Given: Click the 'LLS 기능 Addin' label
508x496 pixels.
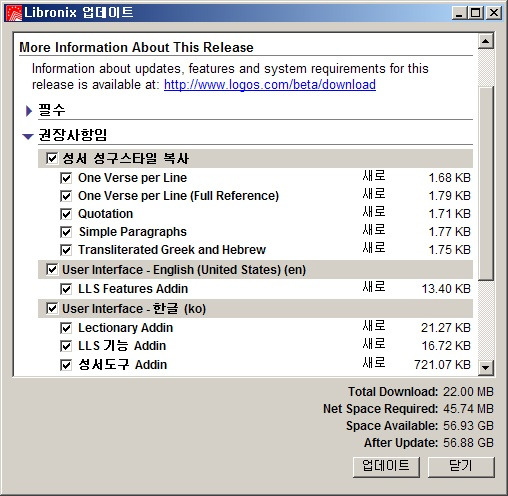Looking at the screenshot, I should (122, 346).
